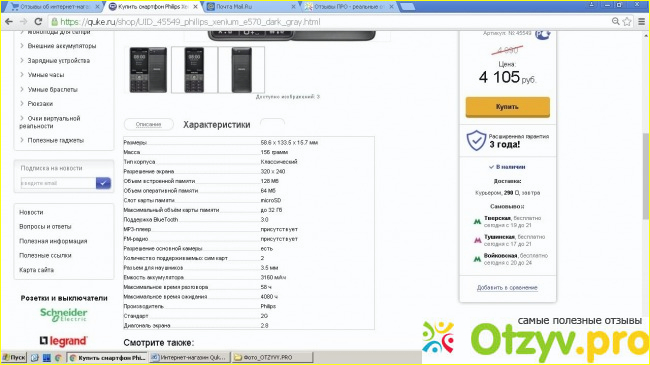Click the browser back arrow
Viewport: 650px width, 365px height.
(9, 22)
